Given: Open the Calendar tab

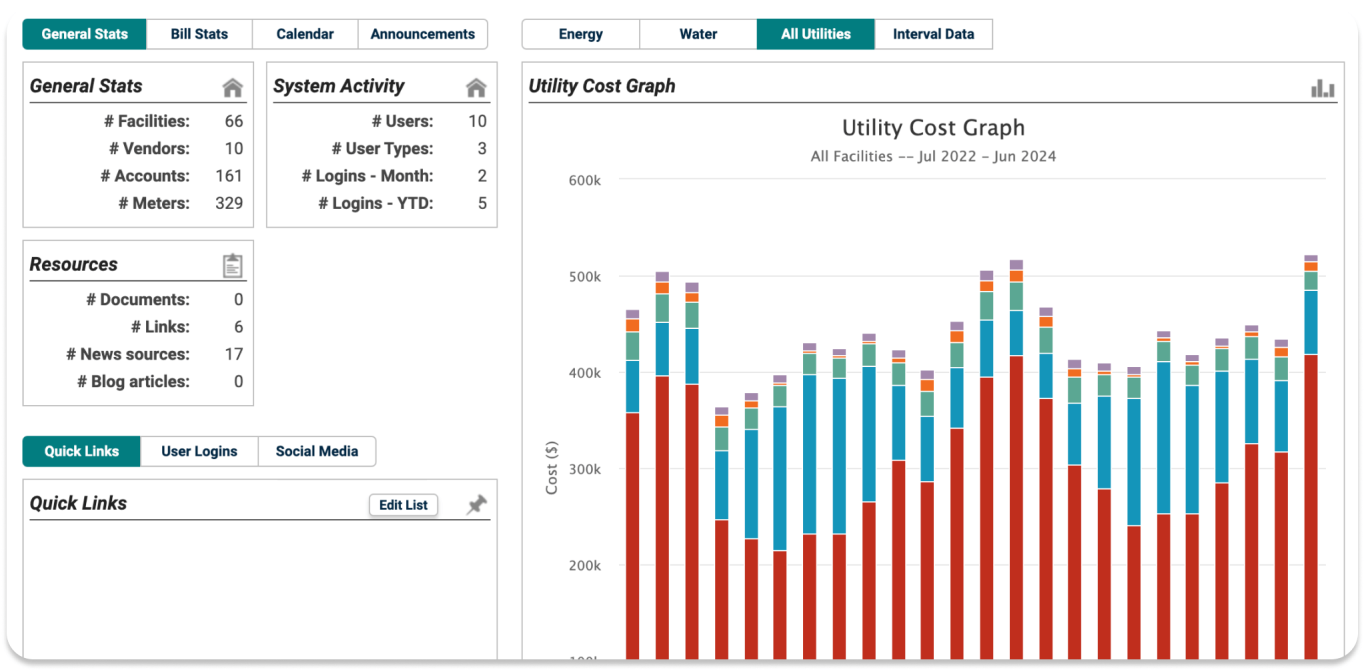Looking at the screenshot, I should tap(304, 33).
